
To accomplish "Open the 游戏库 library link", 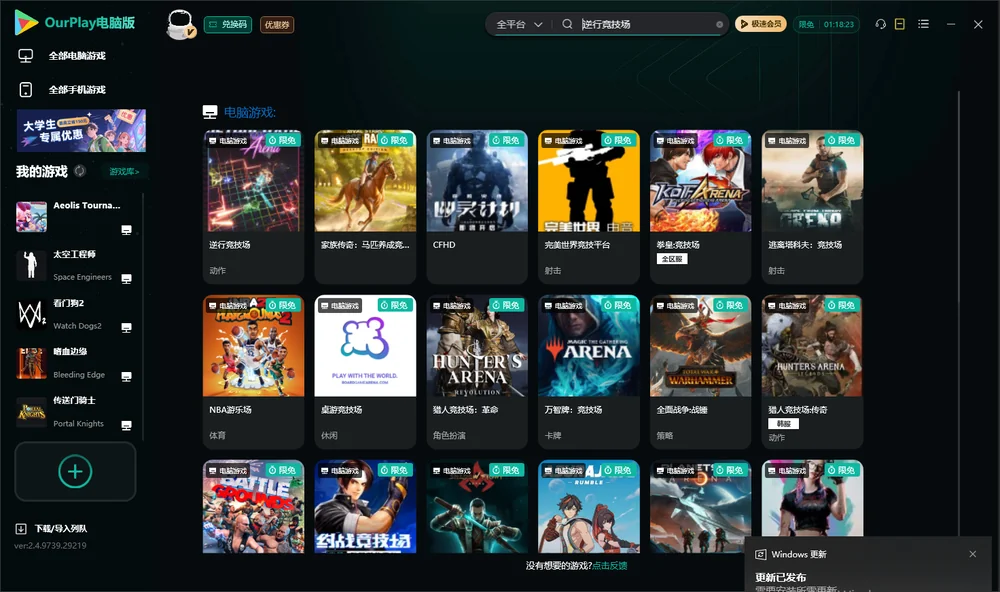I will (x=124, y=172).
